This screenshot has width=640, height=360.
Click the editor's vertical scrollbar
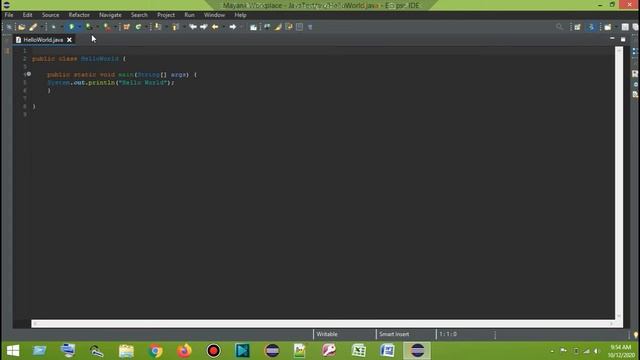pos(619,182)
